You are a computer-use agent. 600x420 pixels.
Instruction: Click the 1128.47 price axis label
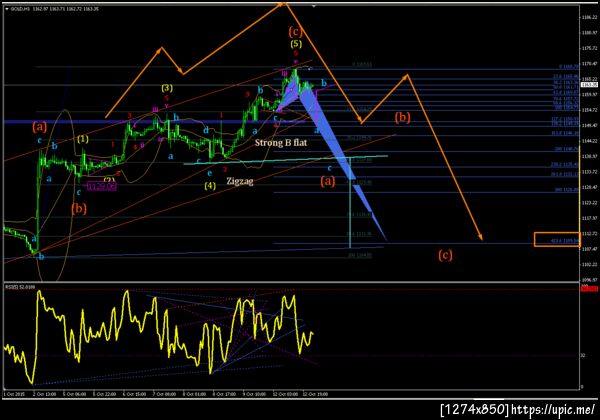pos(589,187)
